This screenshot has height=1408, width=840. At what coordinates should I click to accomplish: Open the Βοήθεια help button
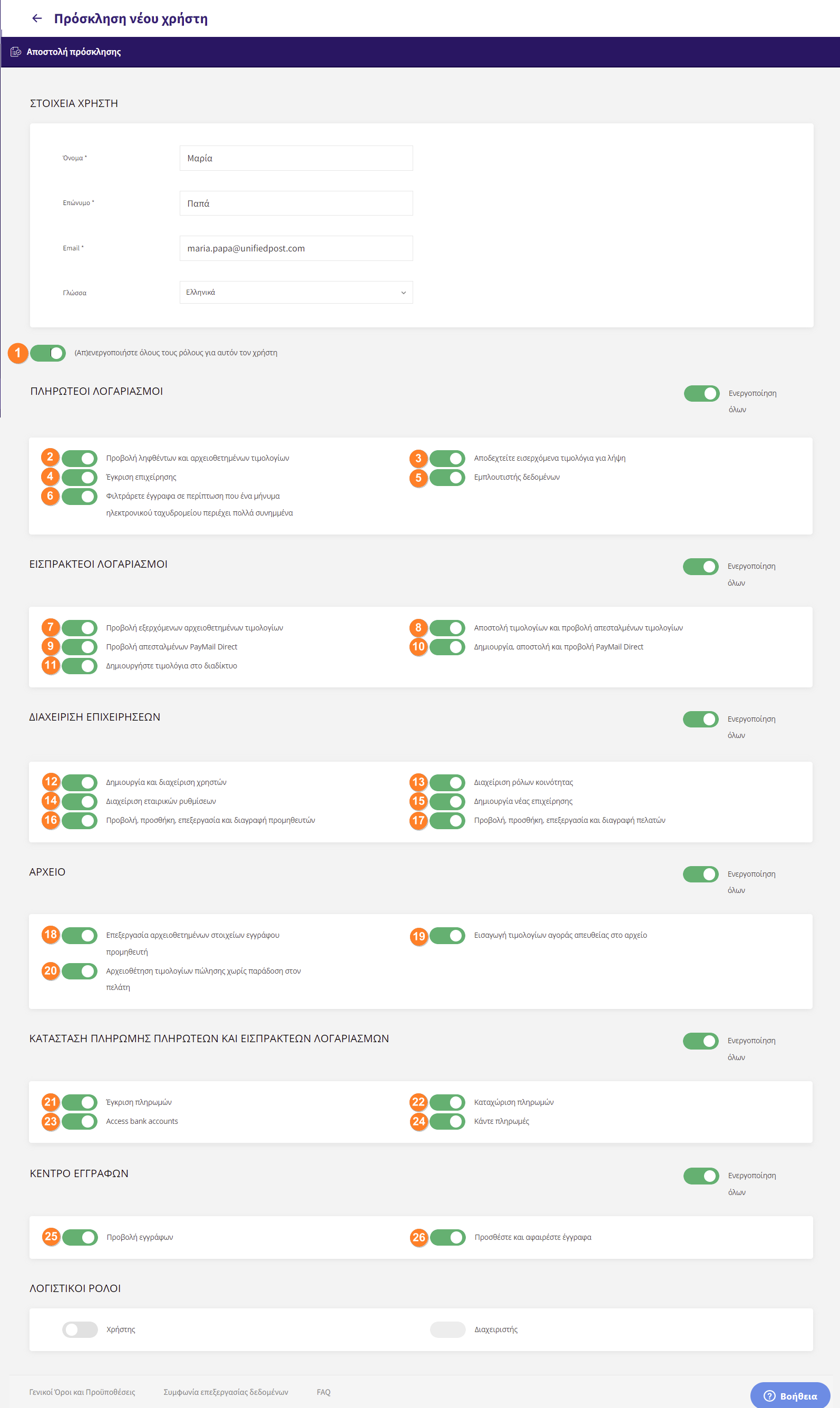click(x=790, y=1395)
